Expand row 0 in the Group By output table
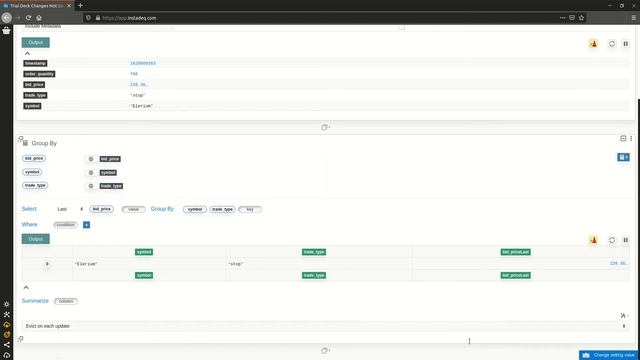Screen dimensions: 640x360 pyautogui.click(x=47, y=264)
